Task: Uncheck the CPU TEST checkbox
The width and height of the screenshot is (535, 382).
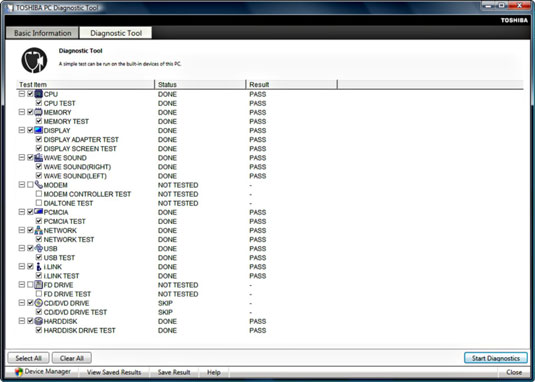Action: tap(39, 103)
